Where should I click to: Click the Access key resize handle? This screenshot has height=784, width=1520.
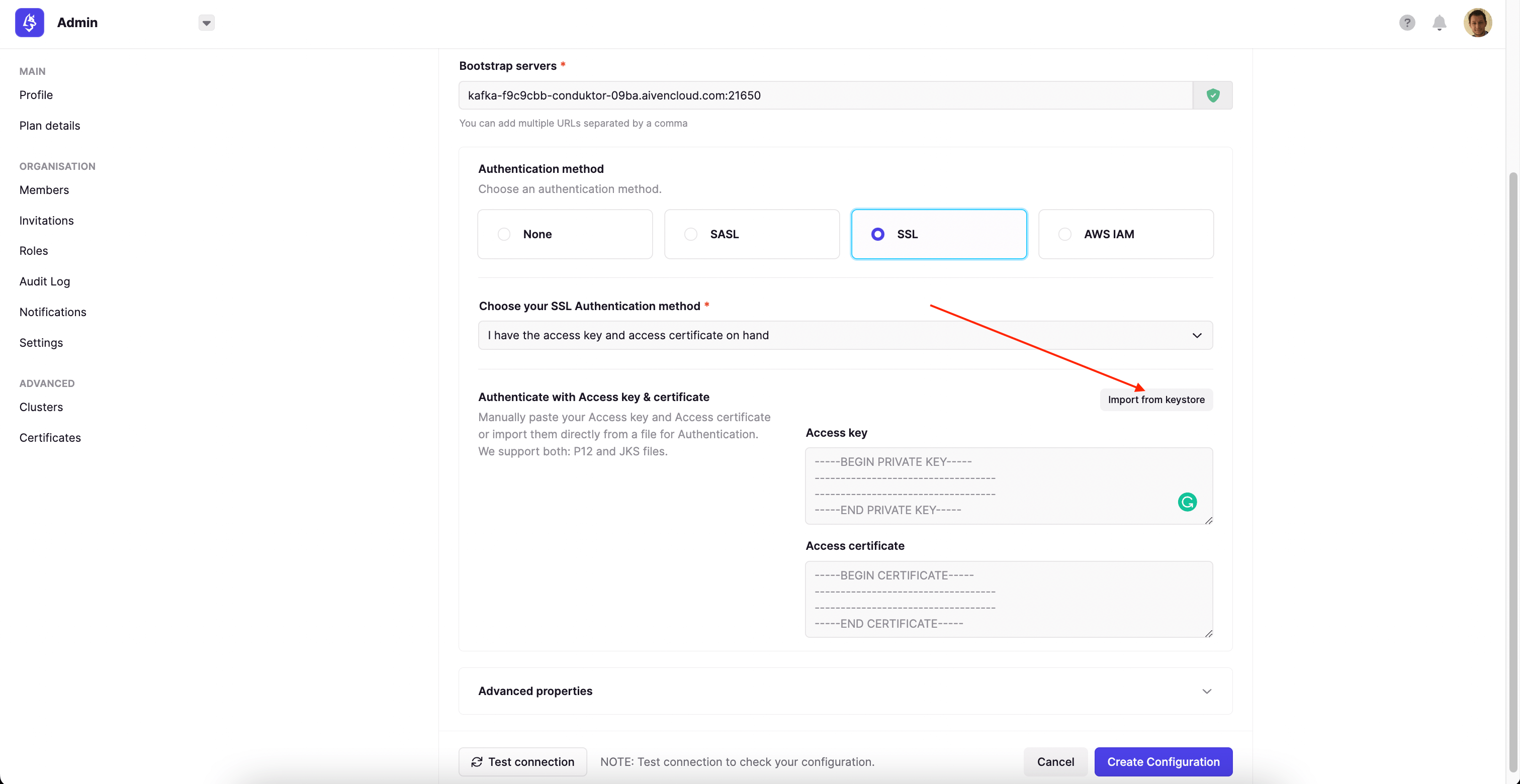(x=1208, y=520)
